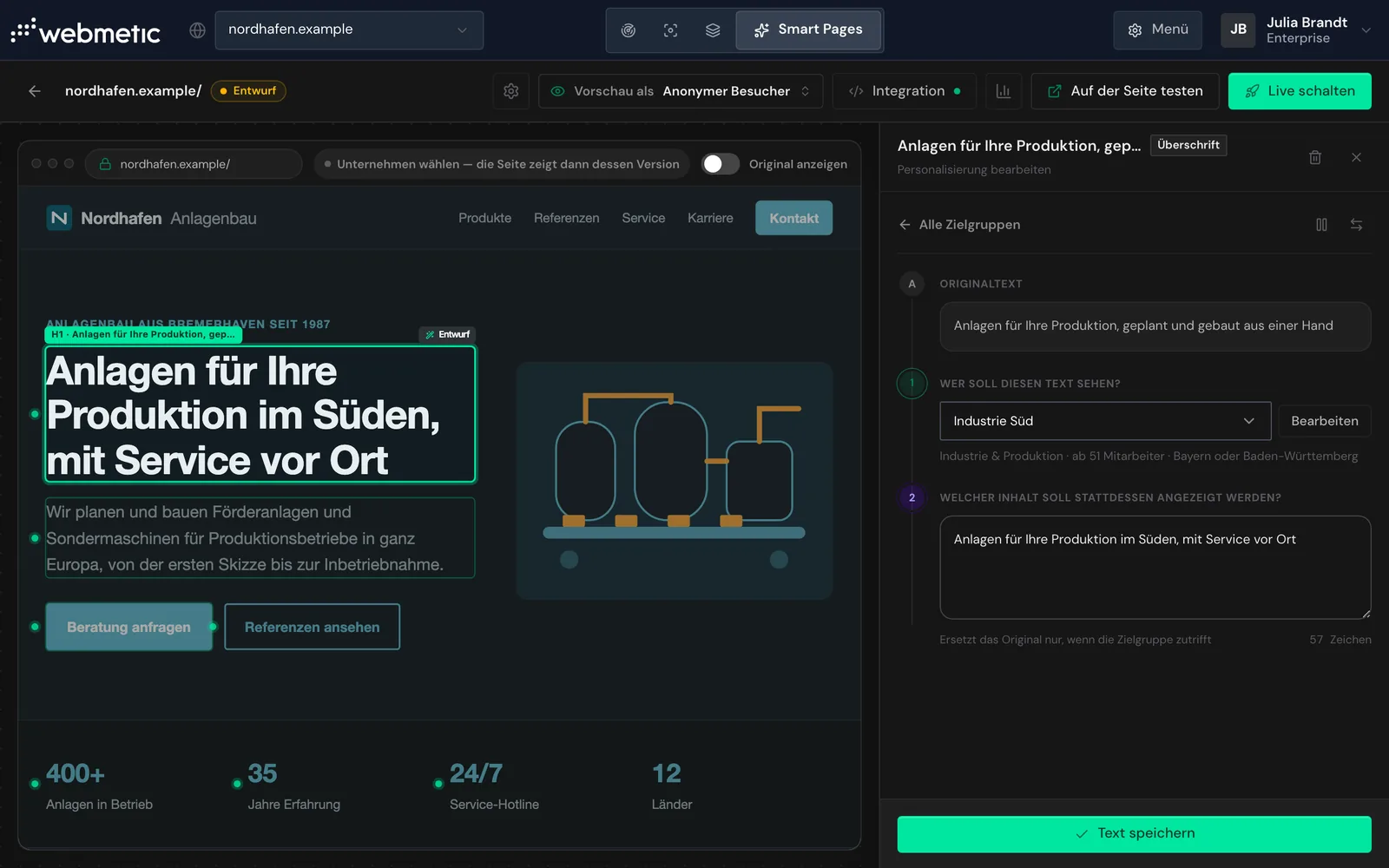The image size is (1389, 868).
Task: Open the layers stack icon in top toolbar
Action: tap(713, 30)
